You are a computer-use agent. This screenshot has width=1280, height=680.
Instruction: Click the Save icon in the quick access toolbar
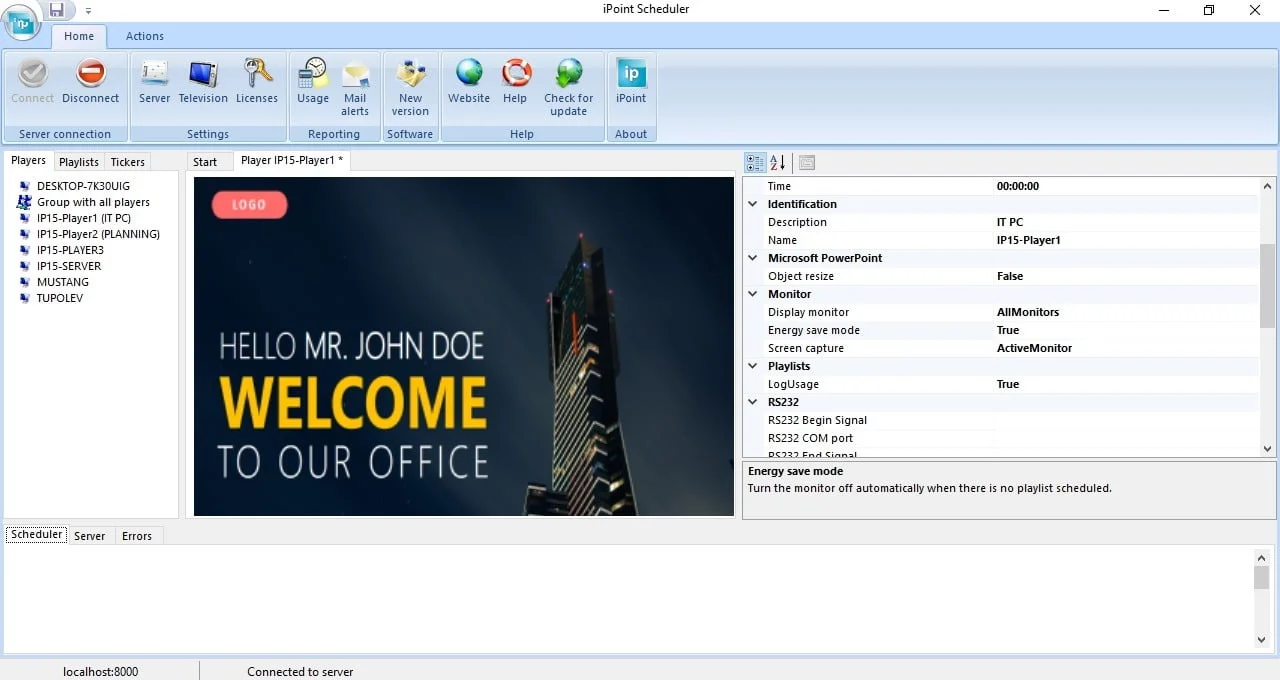57,10
